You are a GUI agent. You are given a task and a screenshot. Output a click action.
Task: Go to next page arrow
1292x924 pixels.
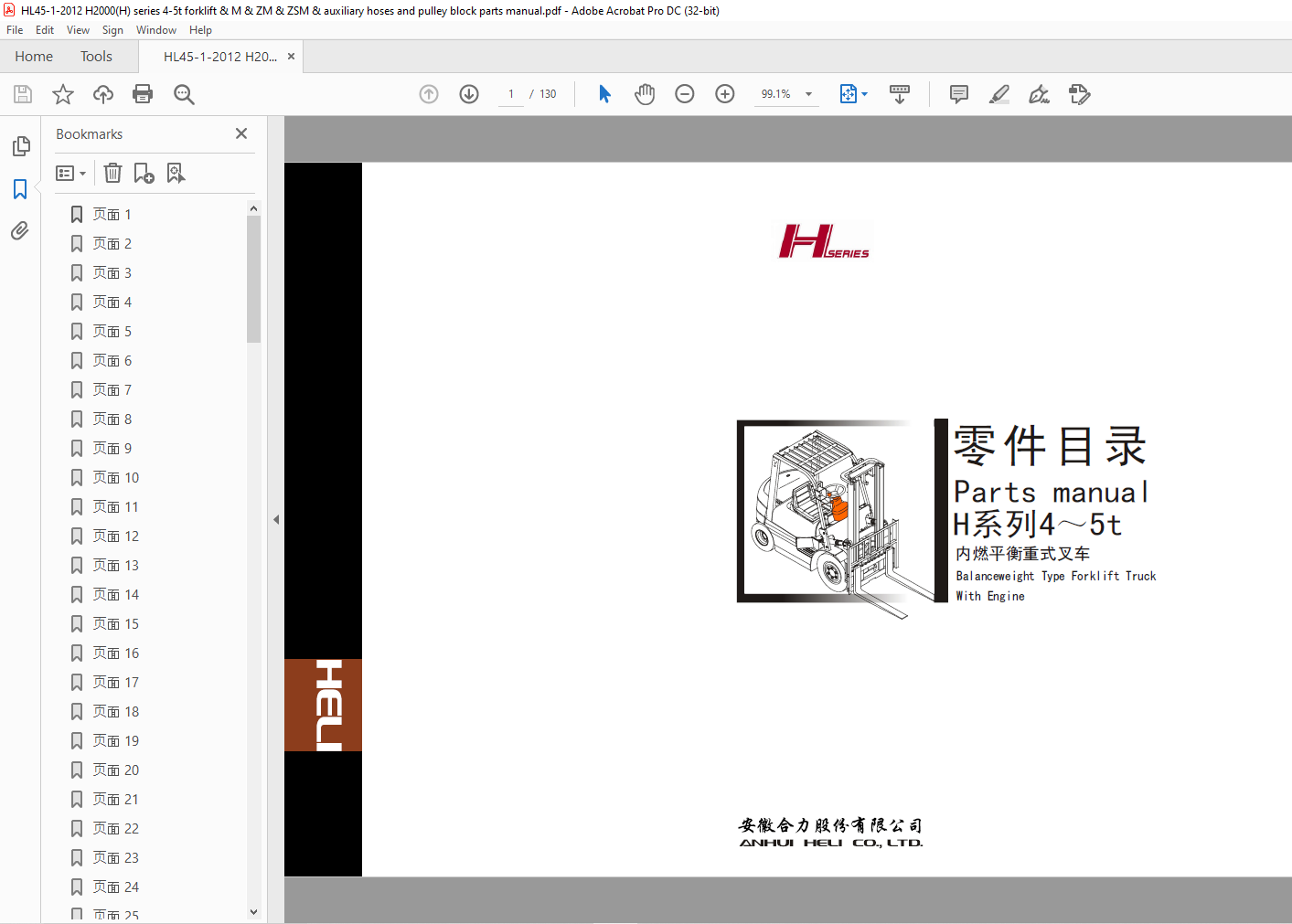[x=469, y=94]
